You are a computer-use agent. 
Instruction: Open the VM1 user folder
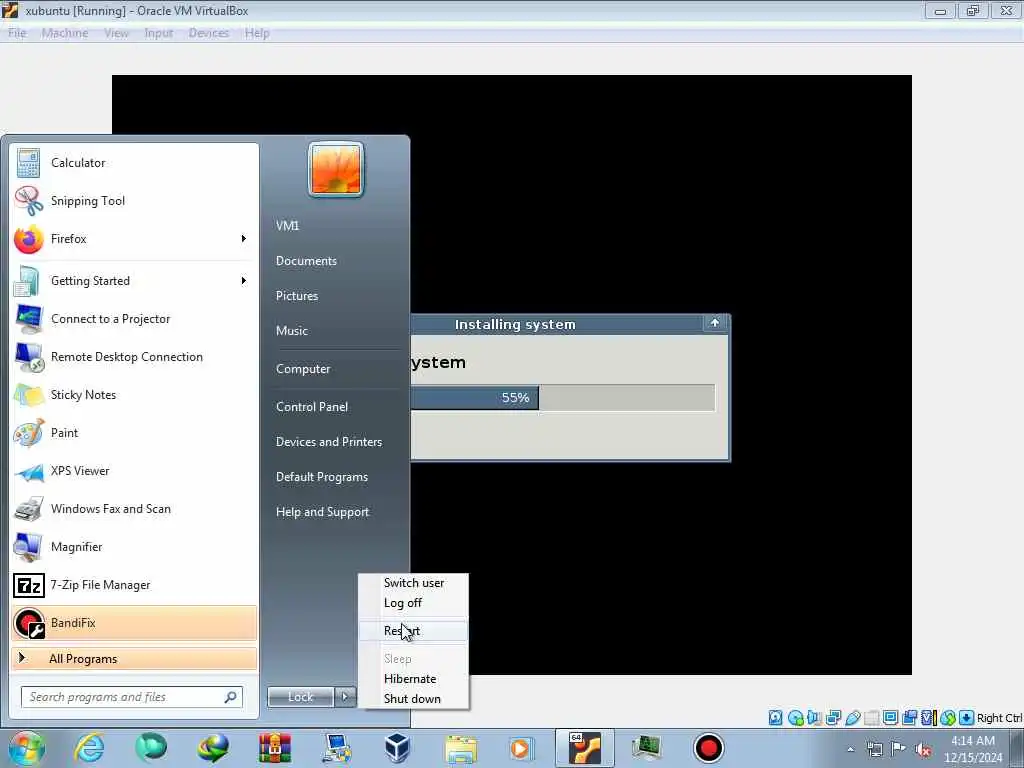287,226
